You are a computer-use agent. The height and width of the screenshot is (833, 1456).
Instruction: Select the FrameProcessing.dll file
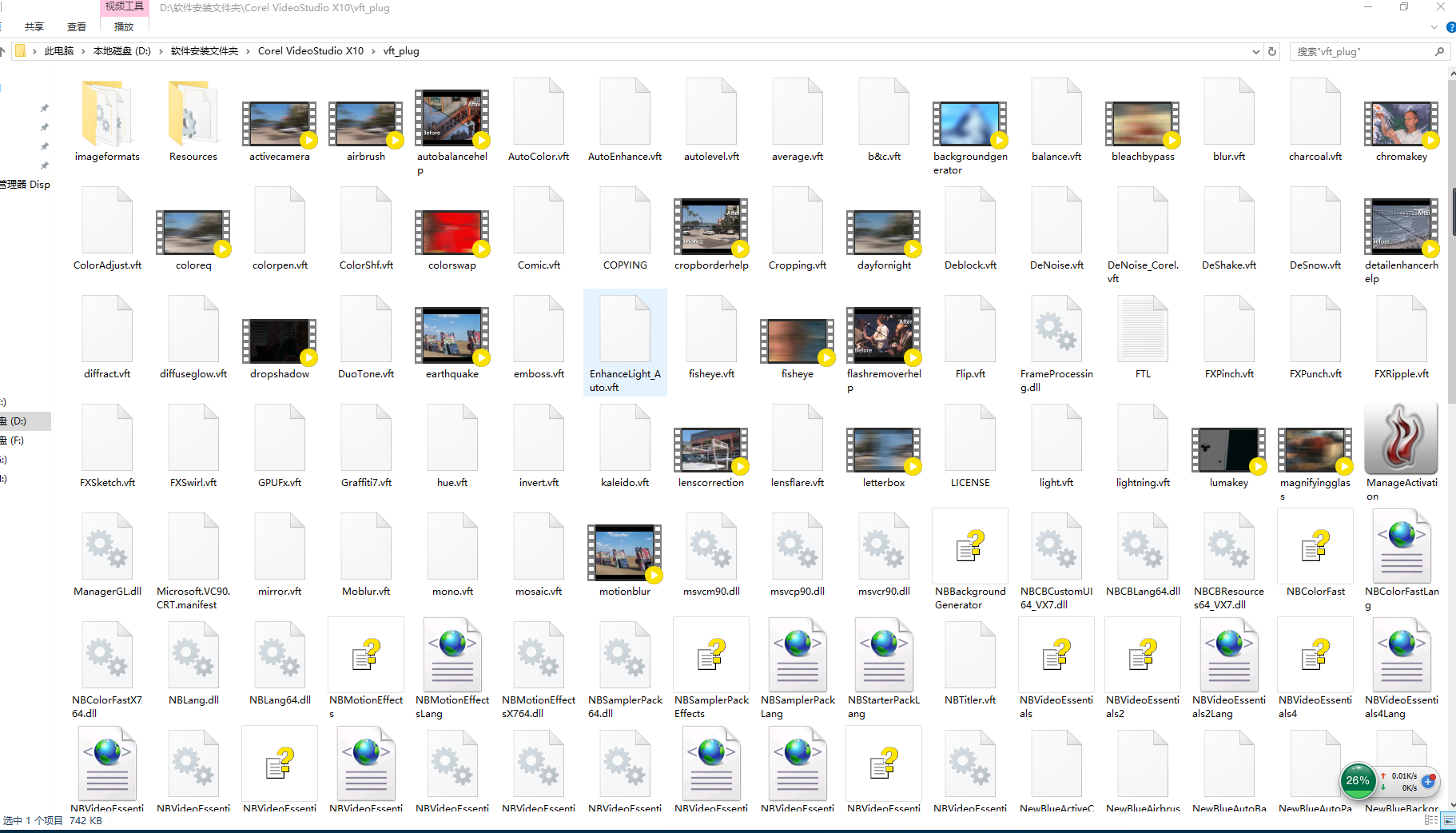1056,344
